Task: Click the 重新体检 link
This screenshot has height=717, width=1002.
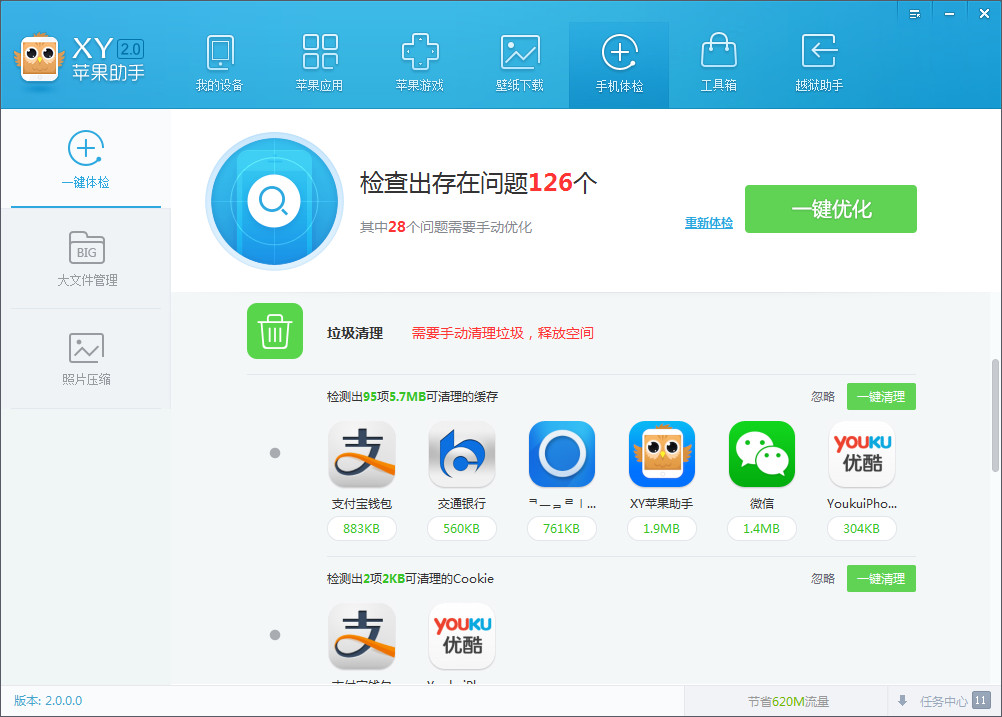Action: coord(708,223)
